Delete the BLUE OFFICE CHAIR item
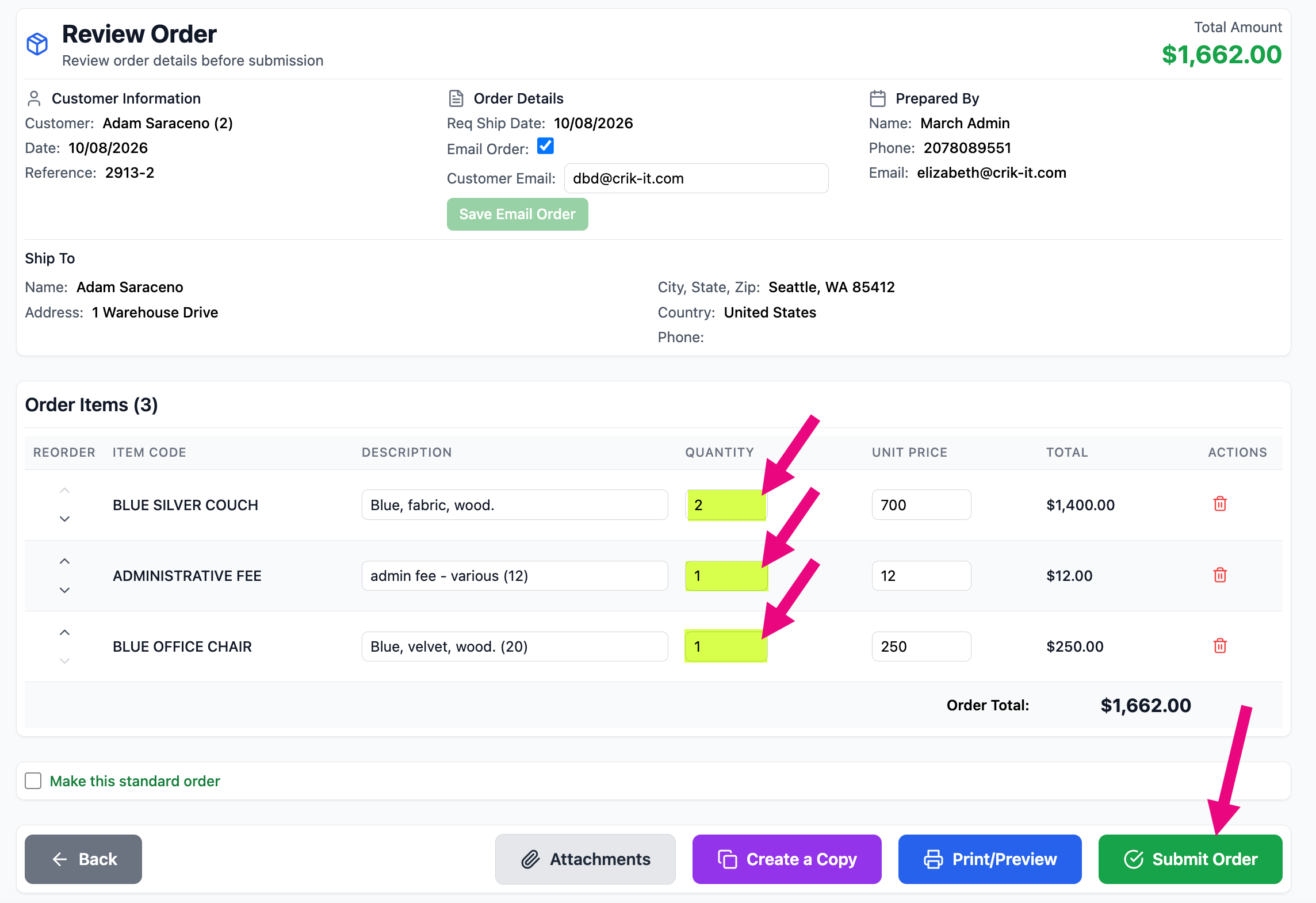The width and height of the screenshot is (1316, 903). tap(1220, 645)
